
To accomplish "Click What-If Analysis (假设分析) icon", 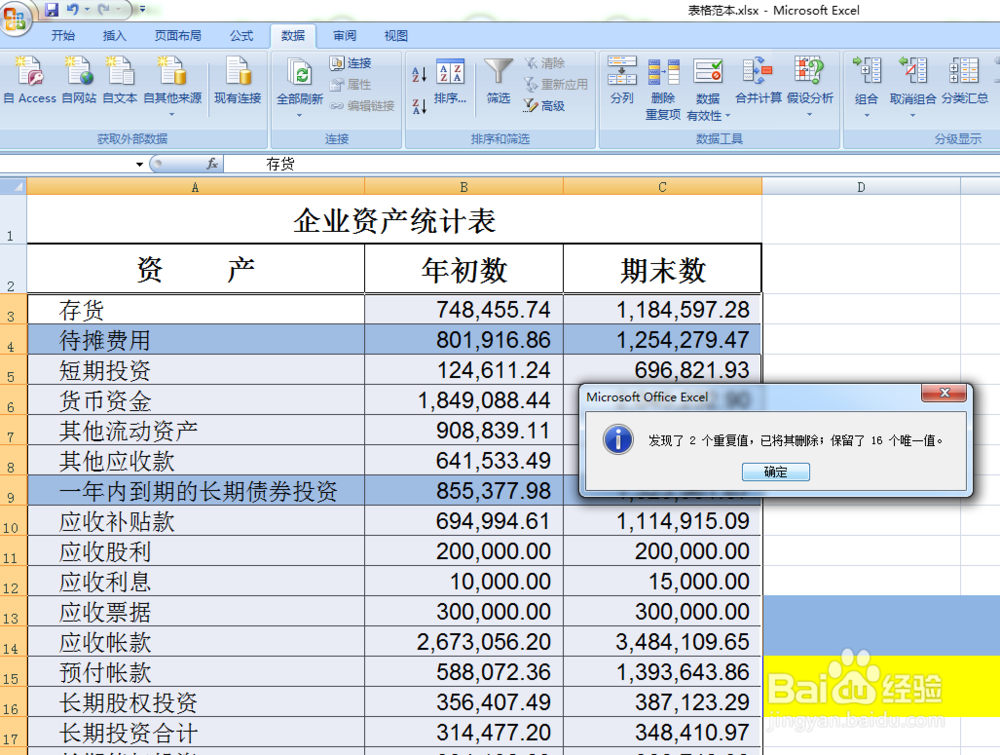I will [809, 70].
